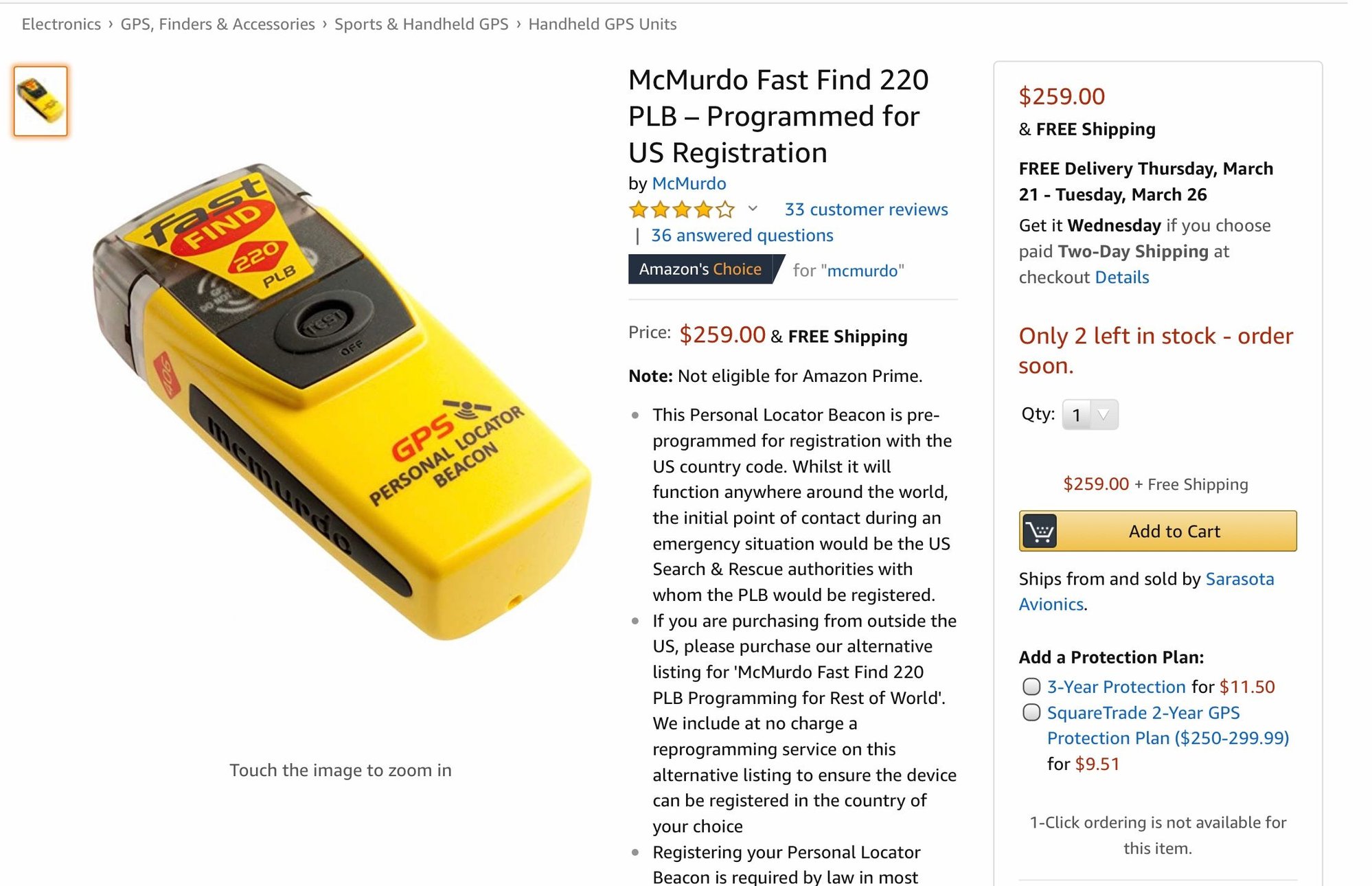Check the 3-Year Protection plan checkbox
The image size is (1372, 886).
point(1031,686)
